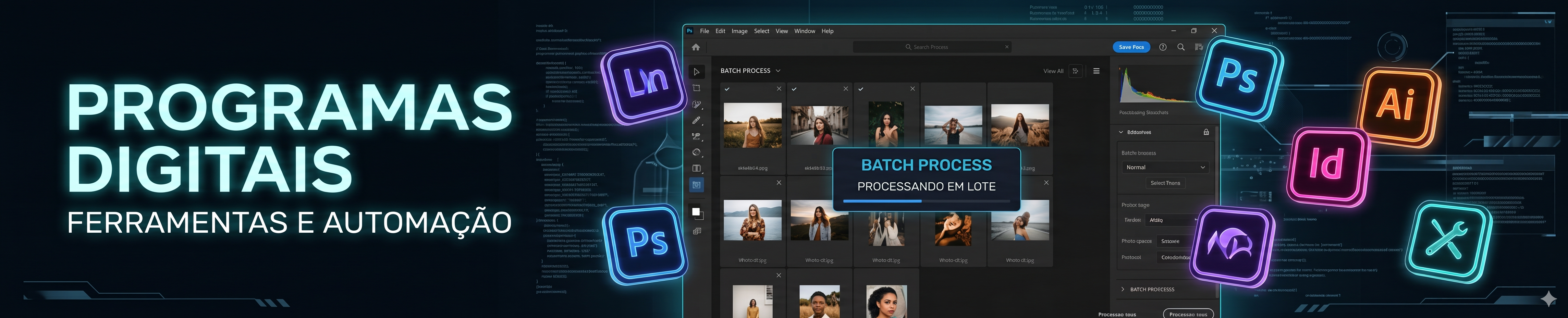Click the white foreground color swatch
This screenshot has width=1568, height=318.
[696, 211]
